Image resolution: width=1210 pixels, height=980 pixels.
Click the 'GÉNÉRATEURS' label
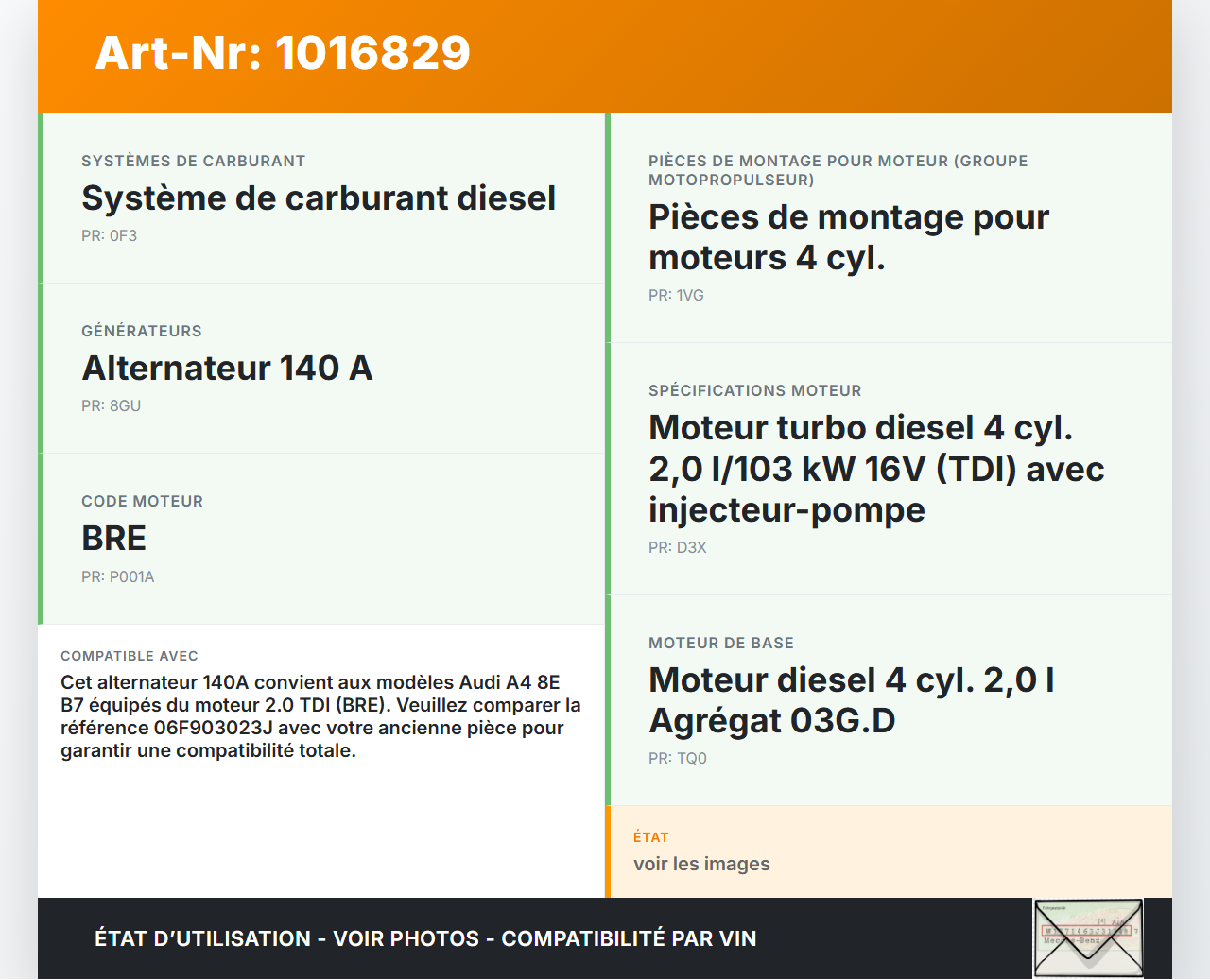point(141,331)
